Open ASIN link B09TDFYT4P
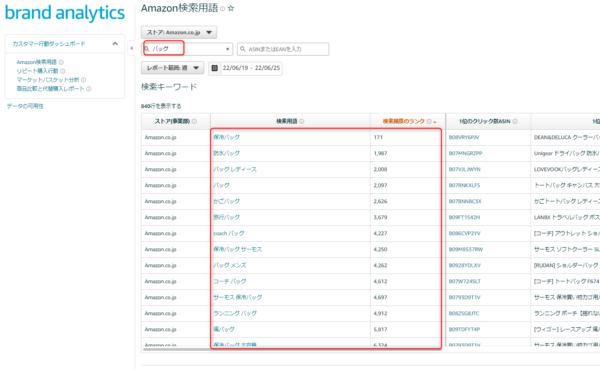 [x=464, y=330]
